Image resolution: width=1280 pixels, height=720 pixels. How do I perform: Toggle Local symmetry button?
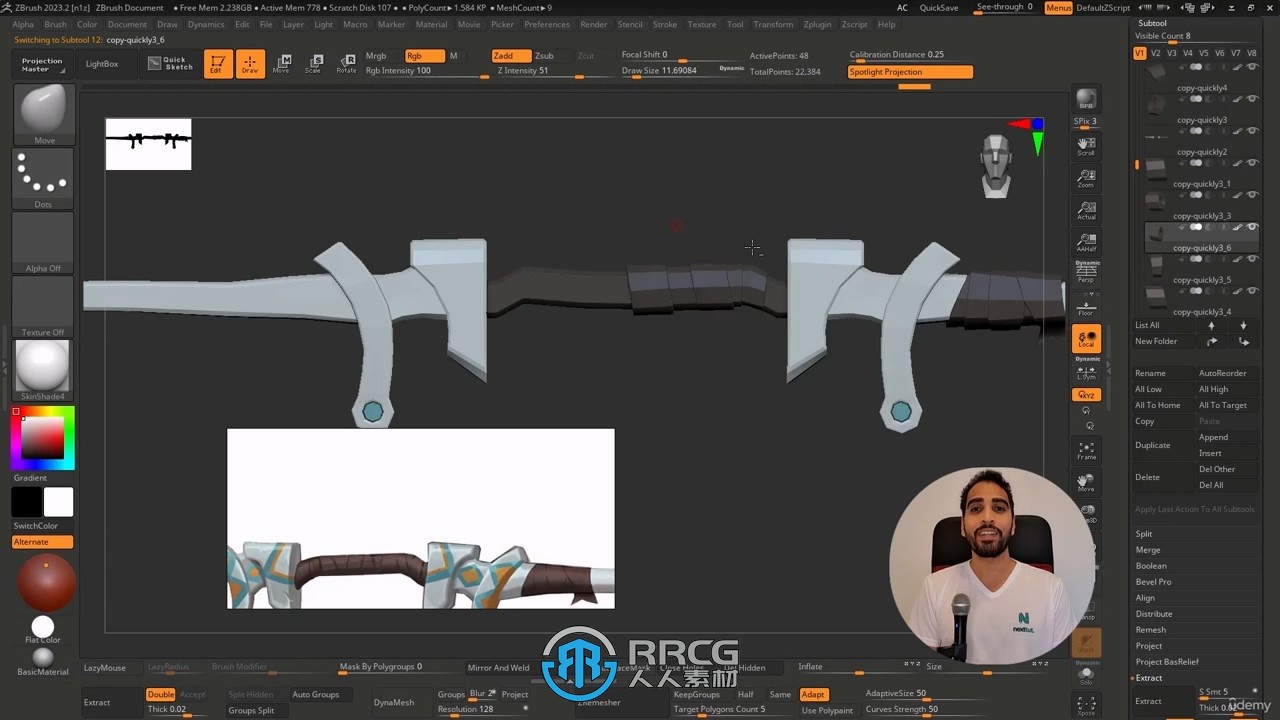[1086, 339]
